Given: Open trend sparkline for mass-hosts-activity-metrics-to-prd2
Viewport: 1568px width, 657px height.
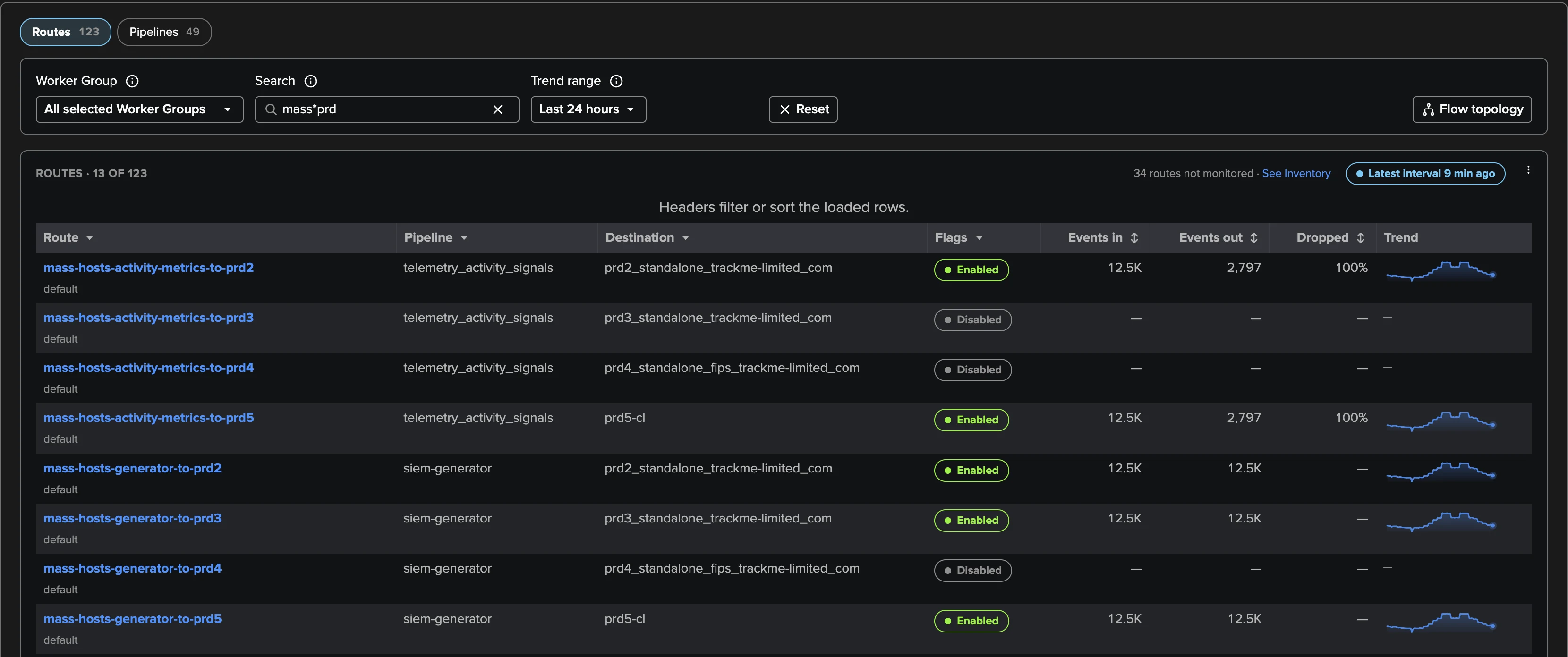Looking at the screenshot, I should pos(1441,271).
